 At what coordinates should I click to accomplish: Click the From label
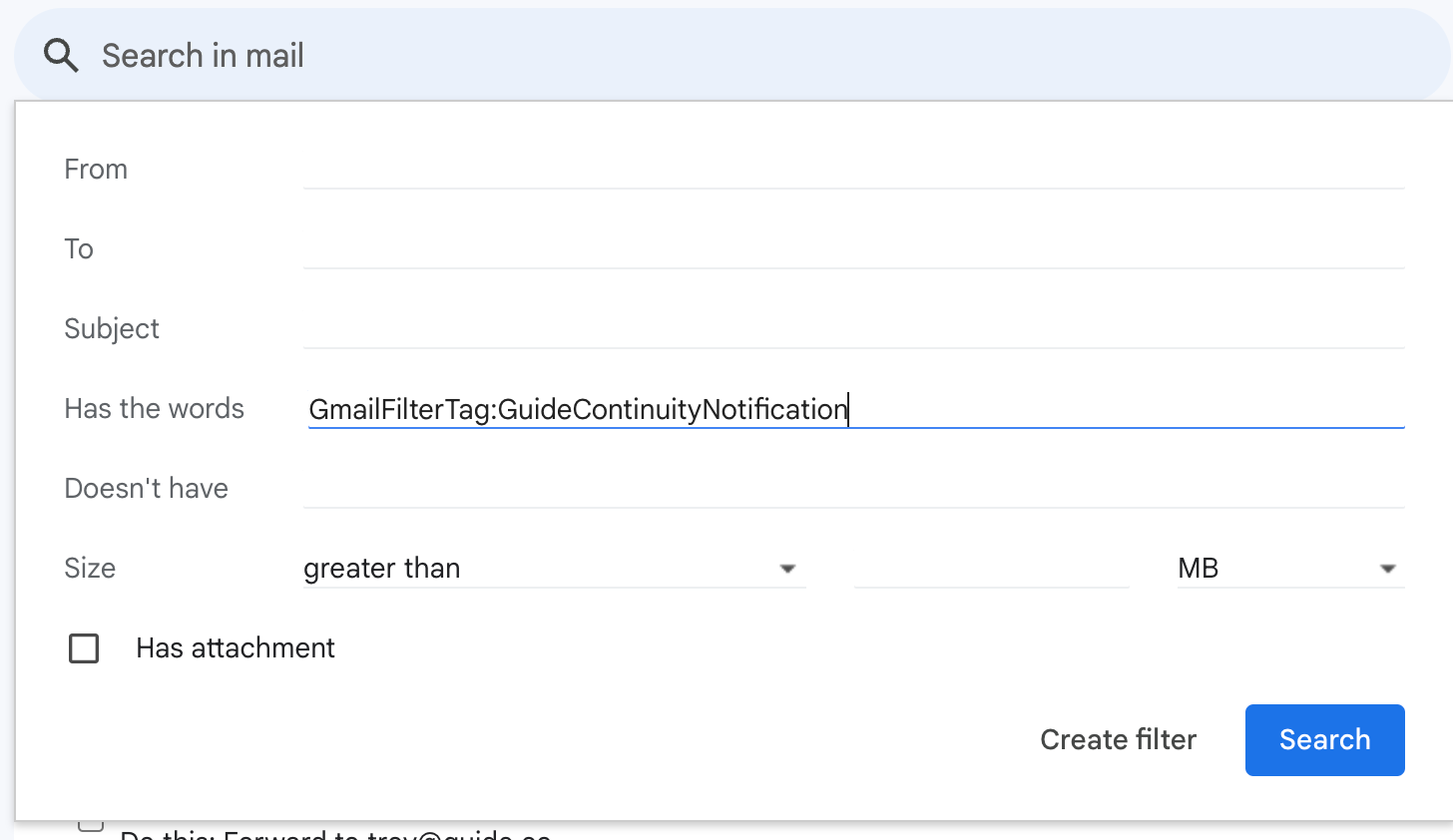coord(96,170)
